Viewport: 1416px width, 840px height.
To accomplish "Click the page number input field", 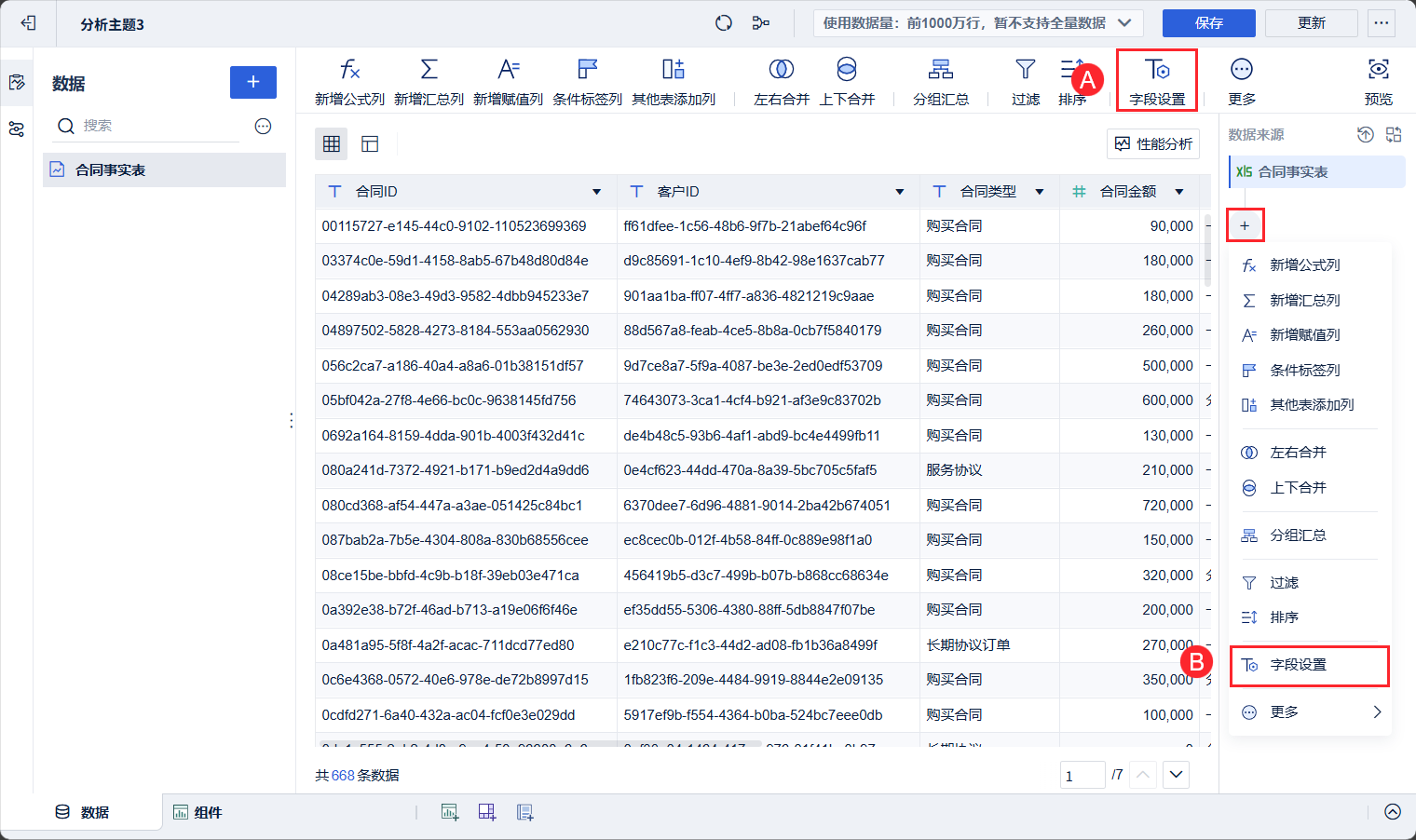I will pyautogui.click(x=1082, y=775).
